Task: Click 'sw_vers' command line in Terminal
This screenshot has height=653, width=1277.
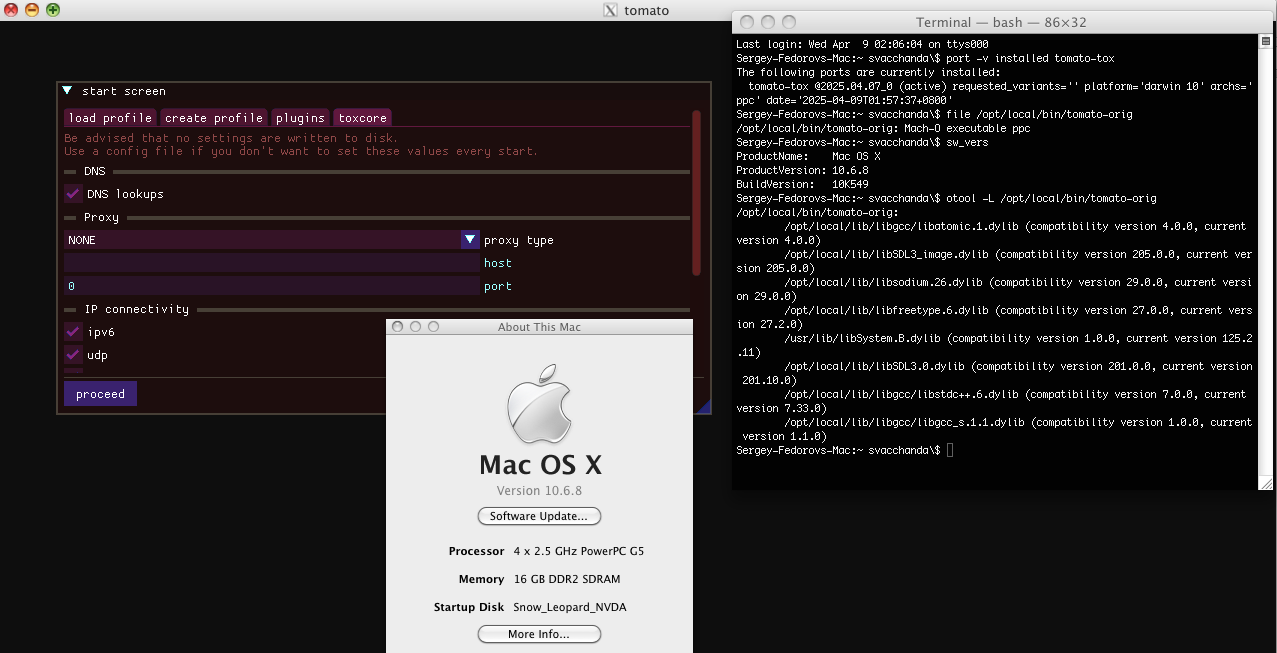Action: point(862,143)
